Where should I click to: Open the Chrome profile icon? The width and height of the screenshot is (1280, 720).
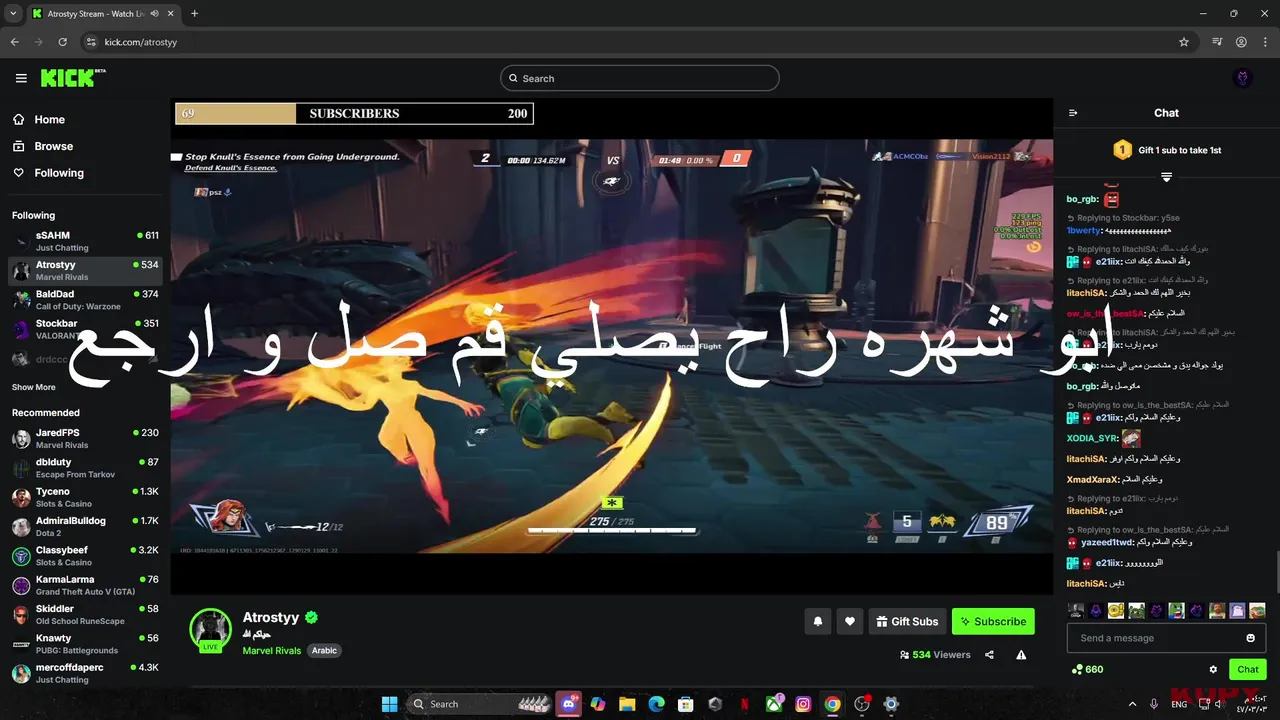coord(1241,42)
